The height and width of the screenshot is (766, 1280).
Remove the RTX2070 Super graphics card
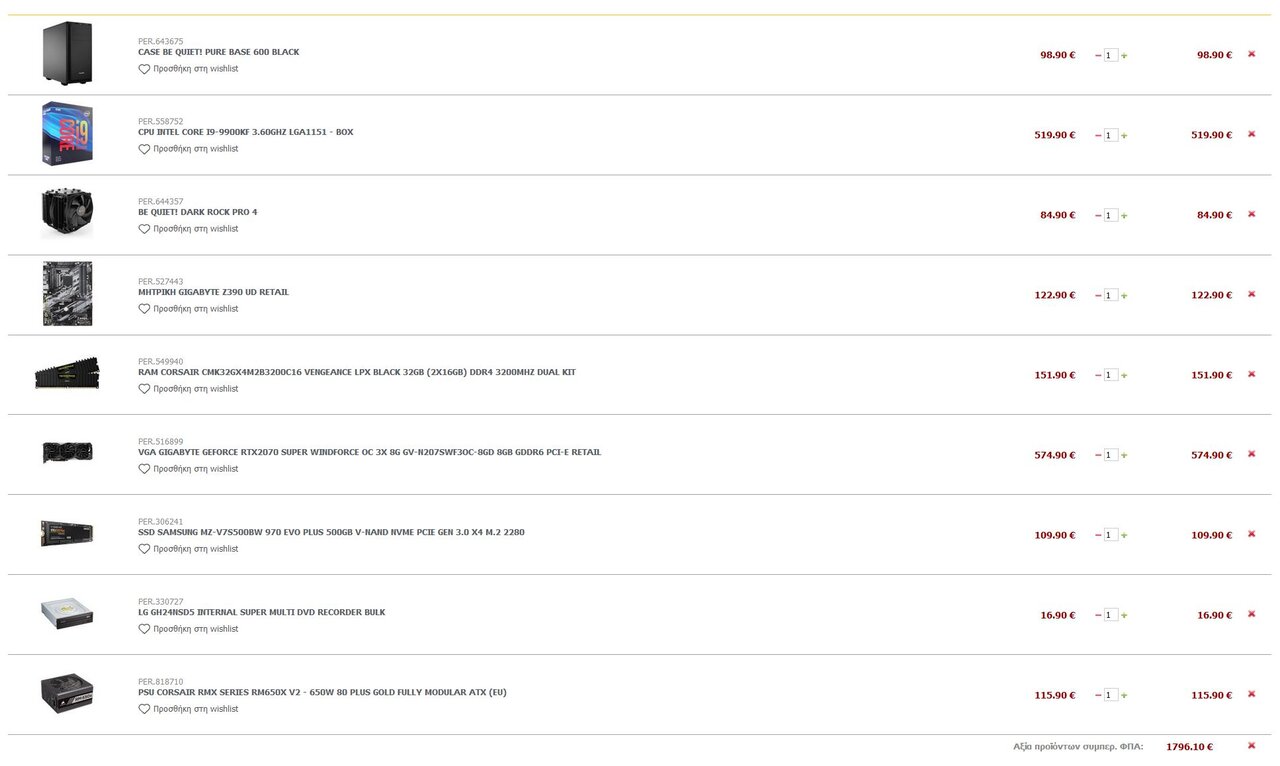[x=1251, y=454]
